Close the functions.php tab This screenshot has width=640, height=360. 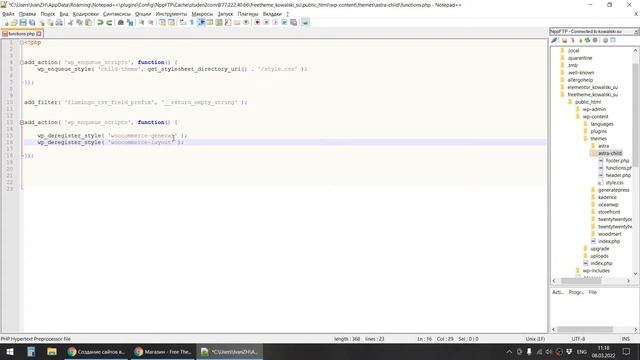point(39,34)
